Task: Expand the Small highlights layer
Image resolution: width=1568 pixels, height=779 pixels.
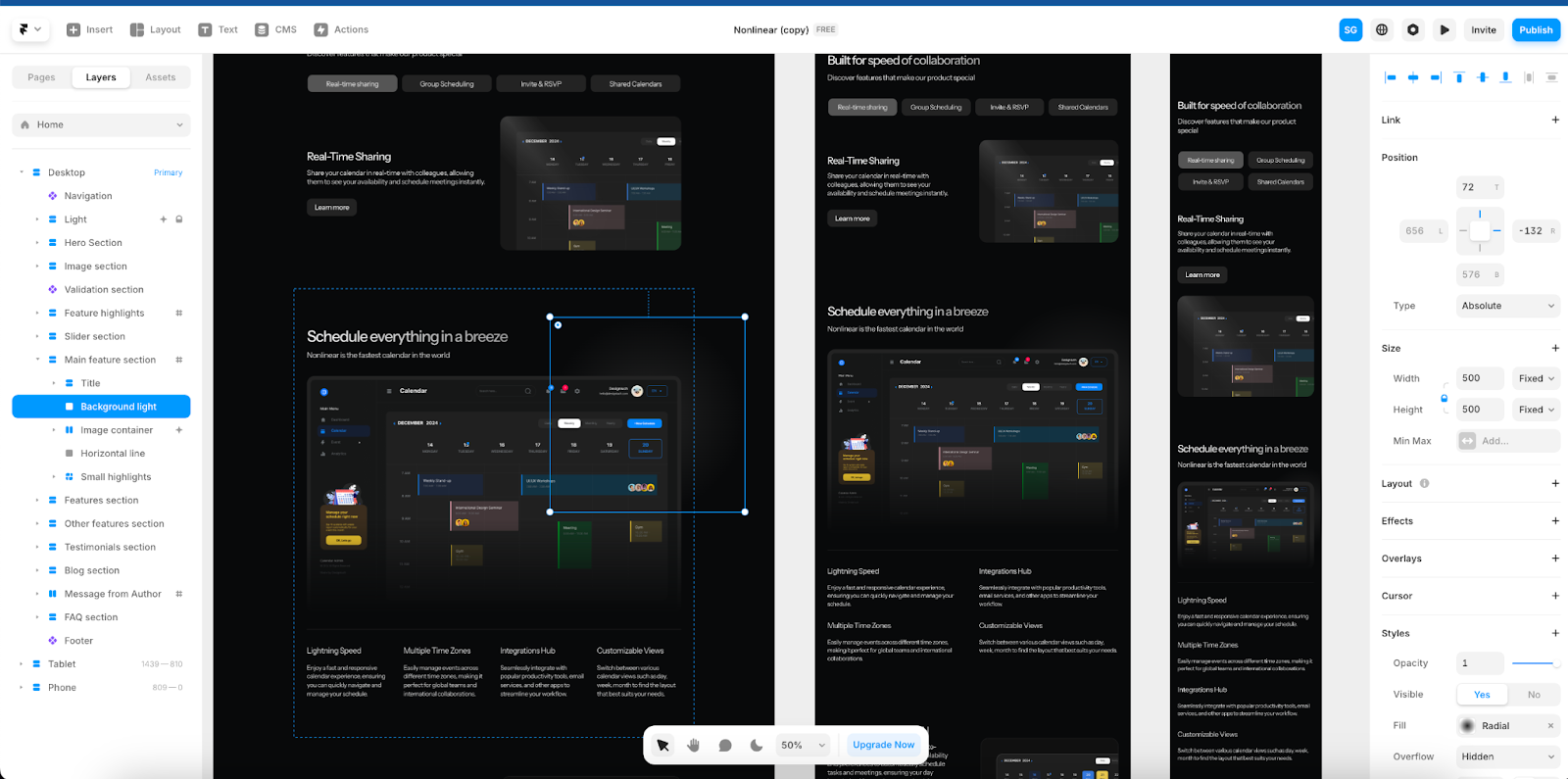Action: pyautogui.click(x=54, y=477)
